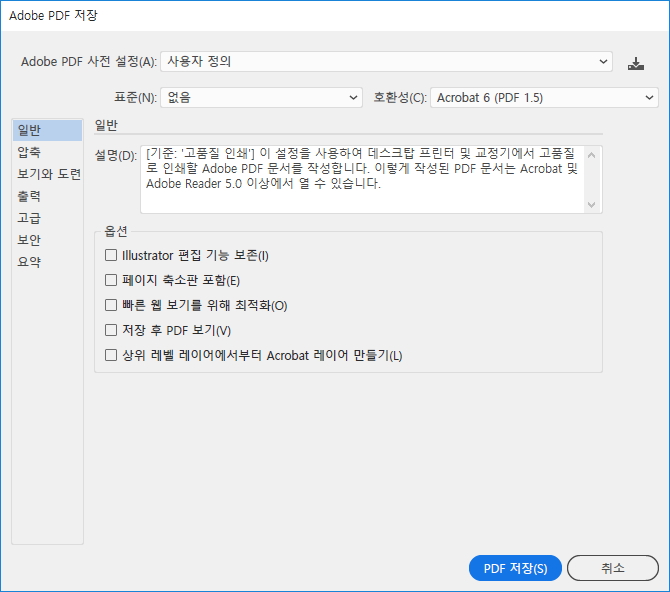
Task: Open the 표준 dropdown set to 없음
Action: [x=262, y=97]
